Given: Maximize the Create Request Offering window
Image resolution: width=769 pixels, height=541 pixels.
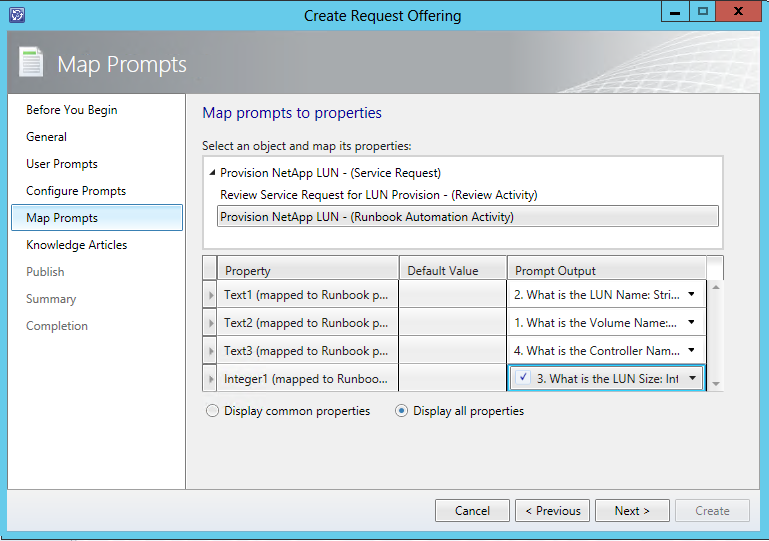Looking at the screenshot, I should [x=703, y=11].
